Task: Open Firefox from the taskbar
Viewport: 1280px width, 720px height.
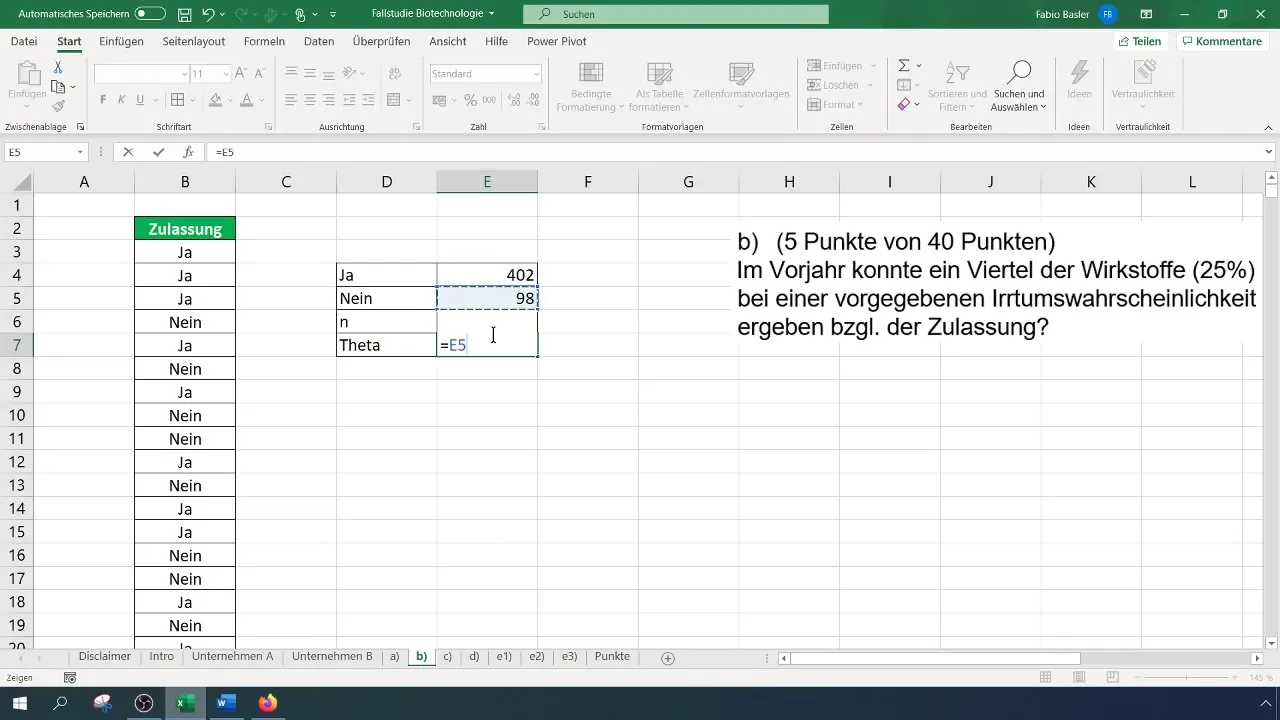Action: (x=267, y=703)
